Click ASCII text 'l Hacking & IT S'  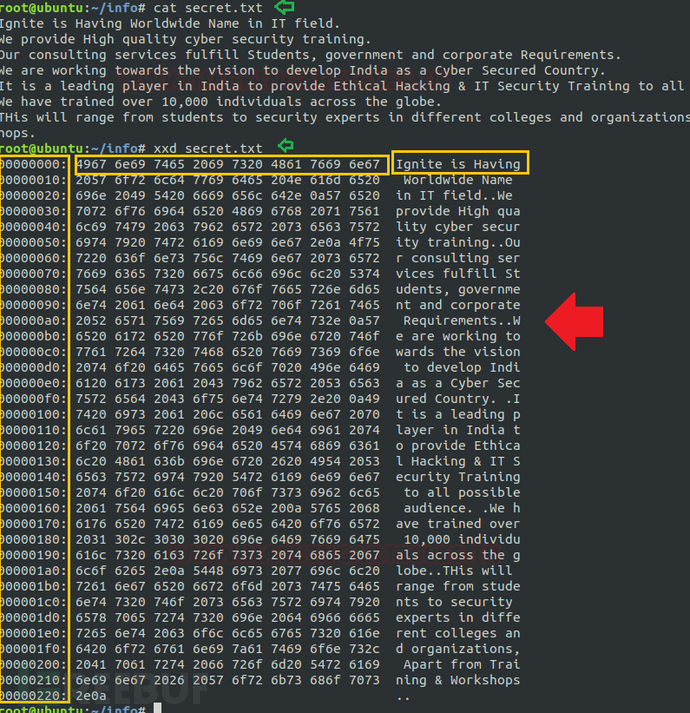coord(458,461)
